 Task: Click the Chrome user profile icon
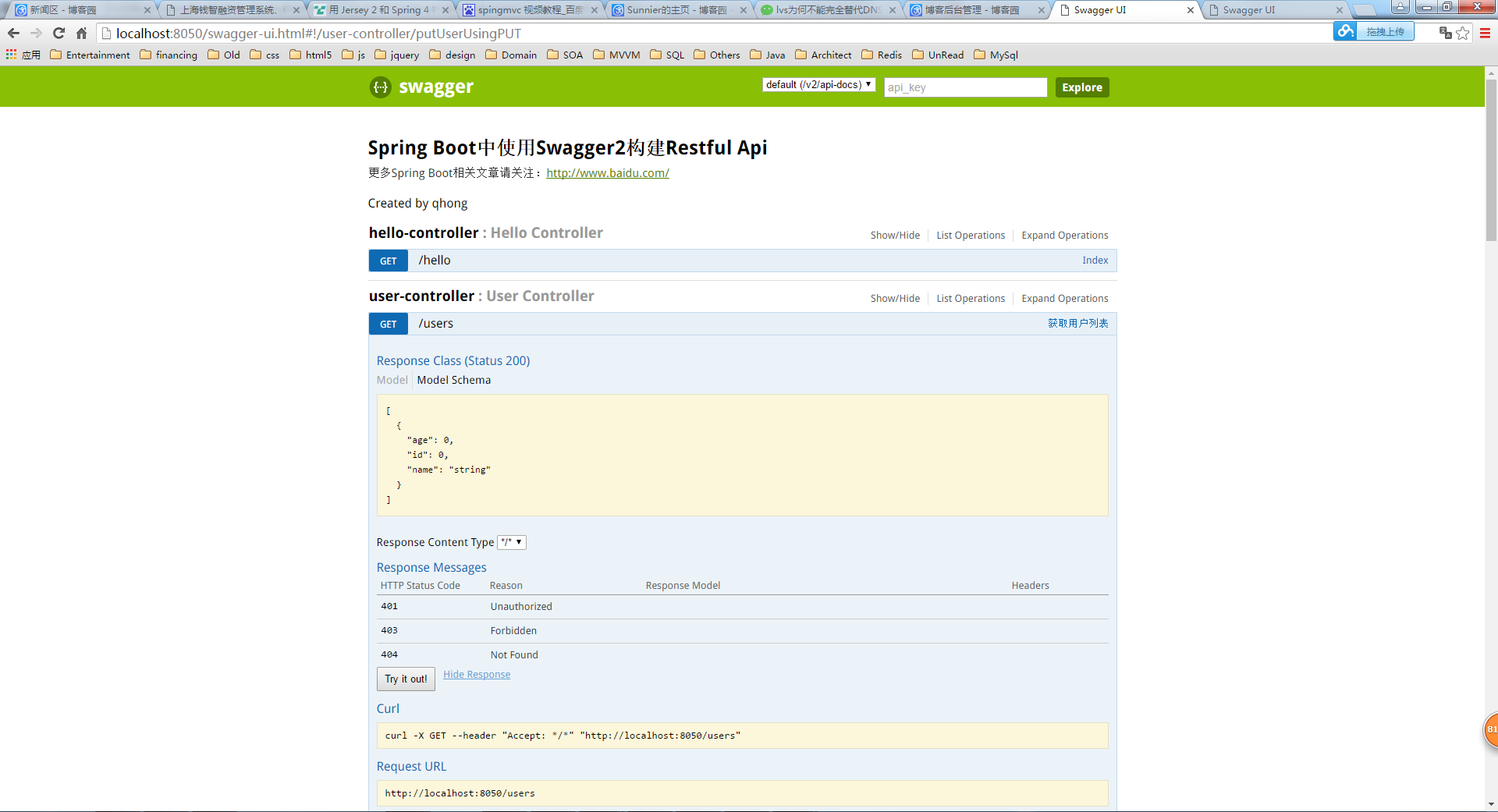pos(1400,7)
